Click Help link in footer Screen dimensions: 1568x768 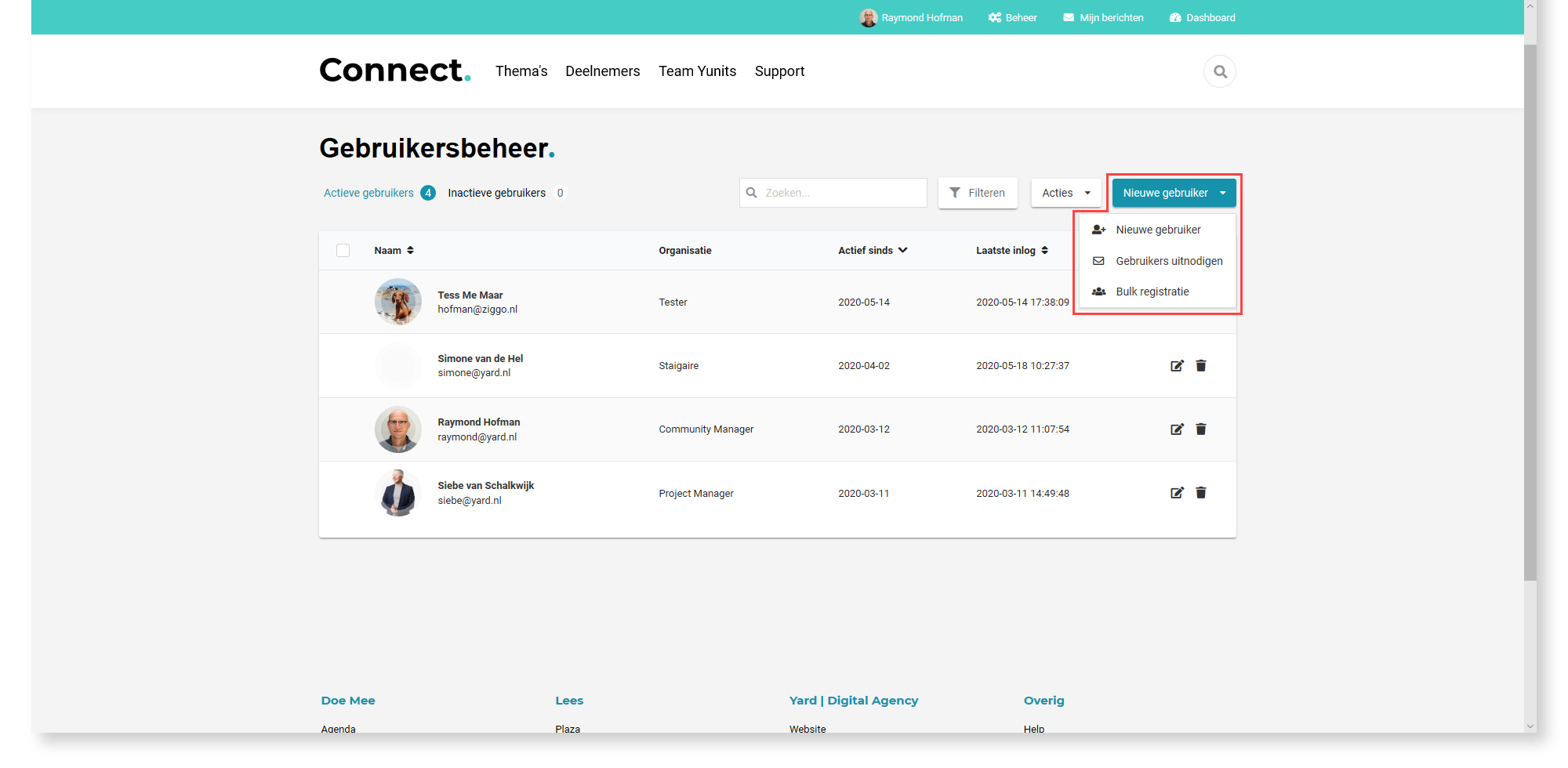coord(1033,728)
